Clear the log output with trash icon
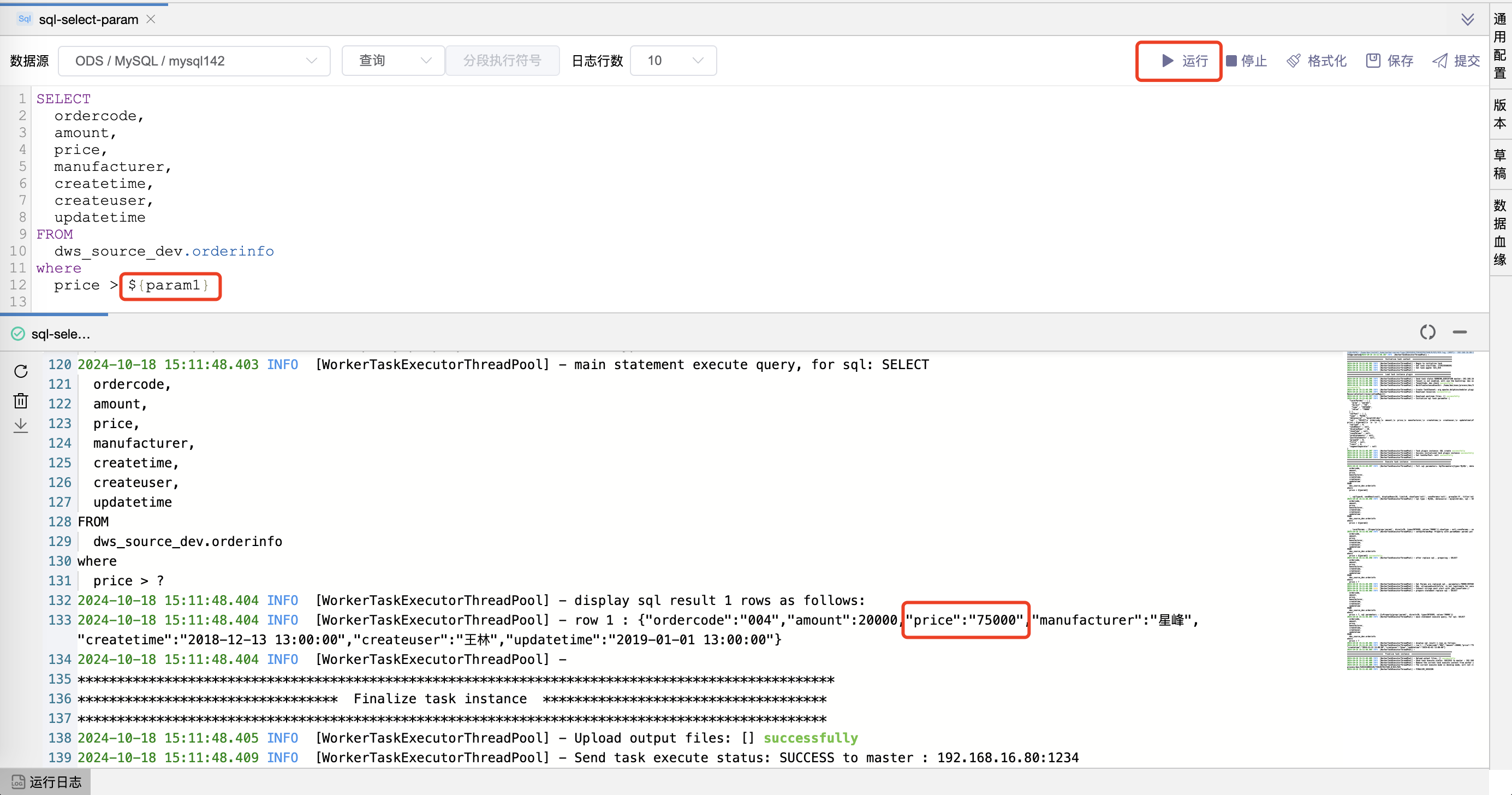This screenshot has height=795, width=1512. coord(21,400)
